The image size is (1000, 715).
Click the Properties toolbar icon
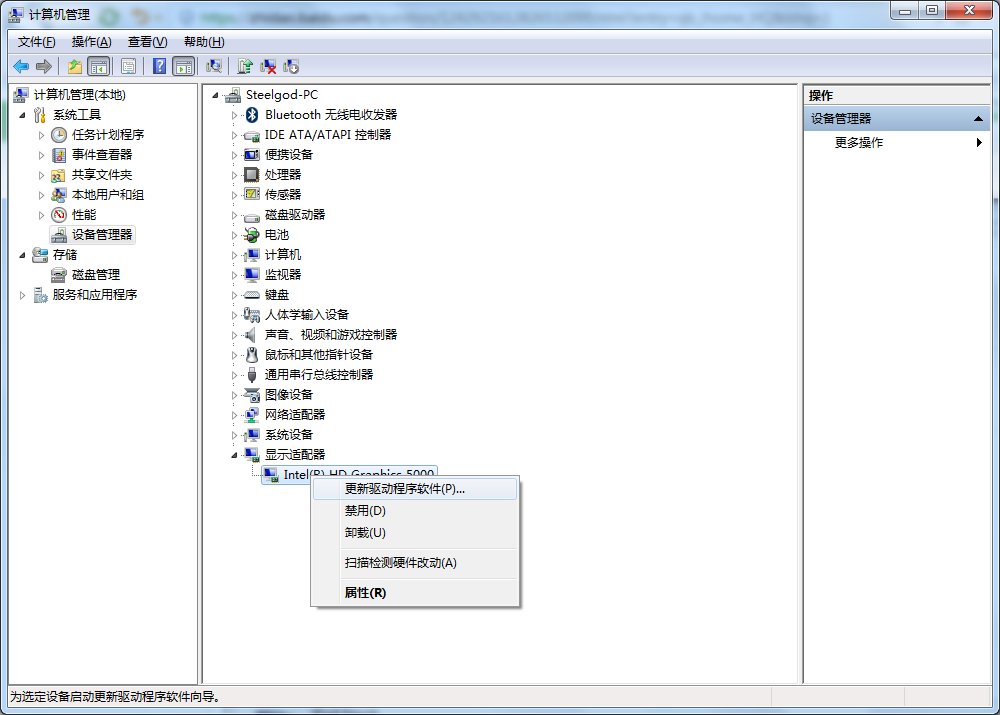pyautogui.click(x=126, y=66)
